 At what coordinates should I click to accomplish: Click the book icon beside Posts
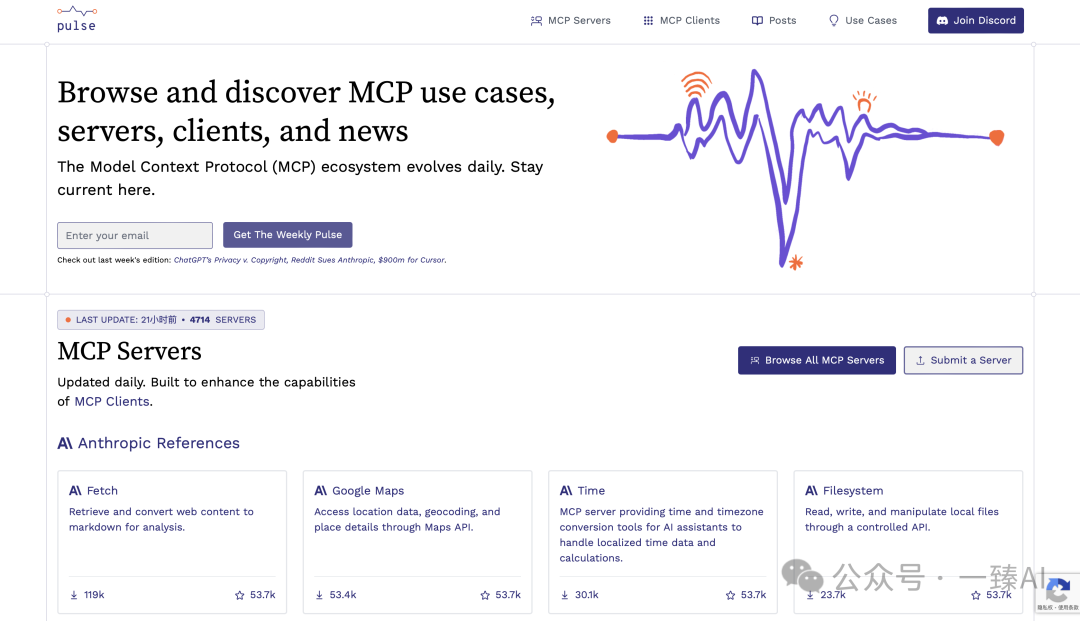coord(757,21)
